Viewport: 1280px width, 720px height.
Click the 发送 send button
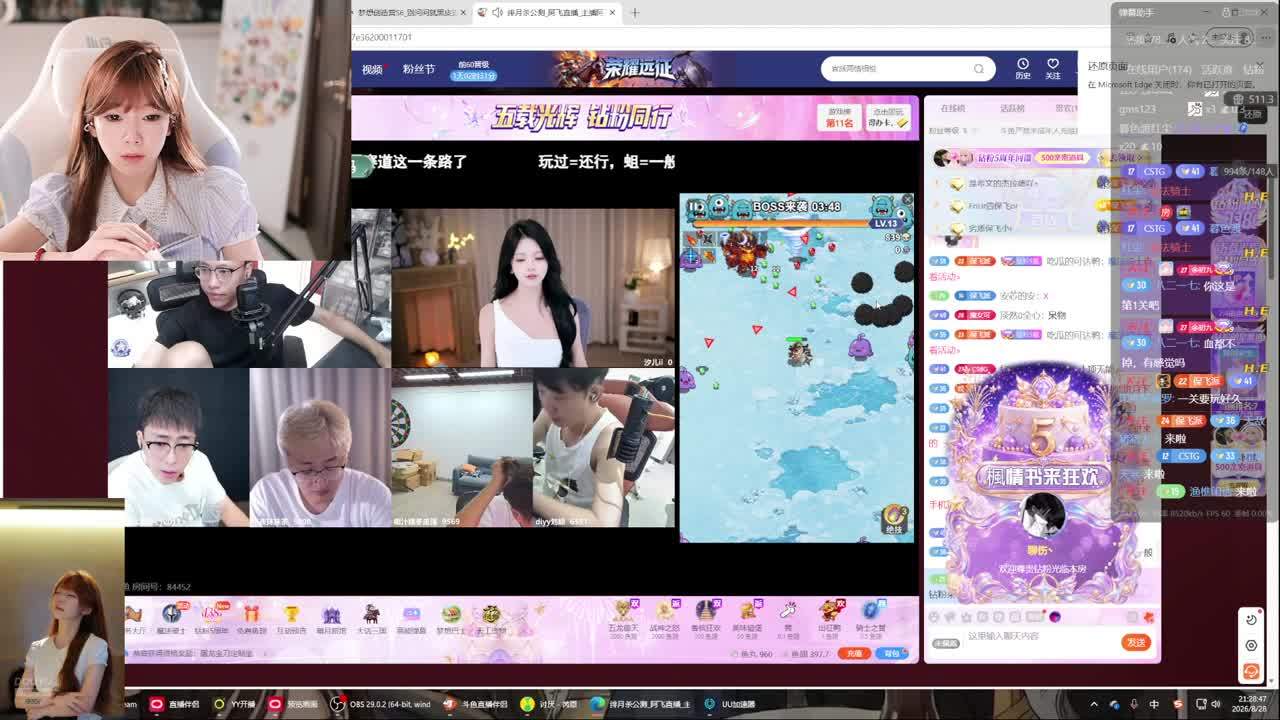pyautogui.click(x=1136, y=642)
